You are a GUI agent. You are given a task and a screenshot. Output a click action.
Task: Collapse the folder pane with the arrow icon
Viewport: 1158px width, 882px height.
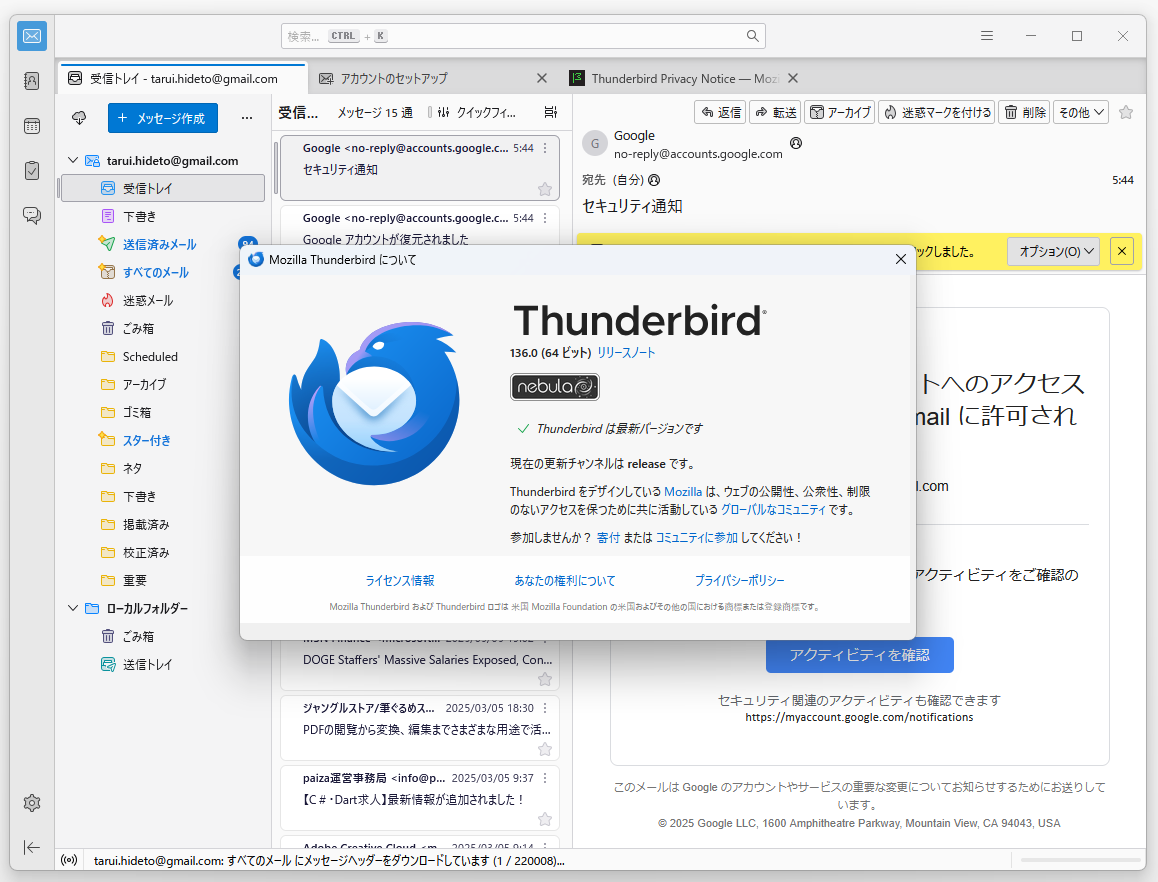tap(31, 847)
